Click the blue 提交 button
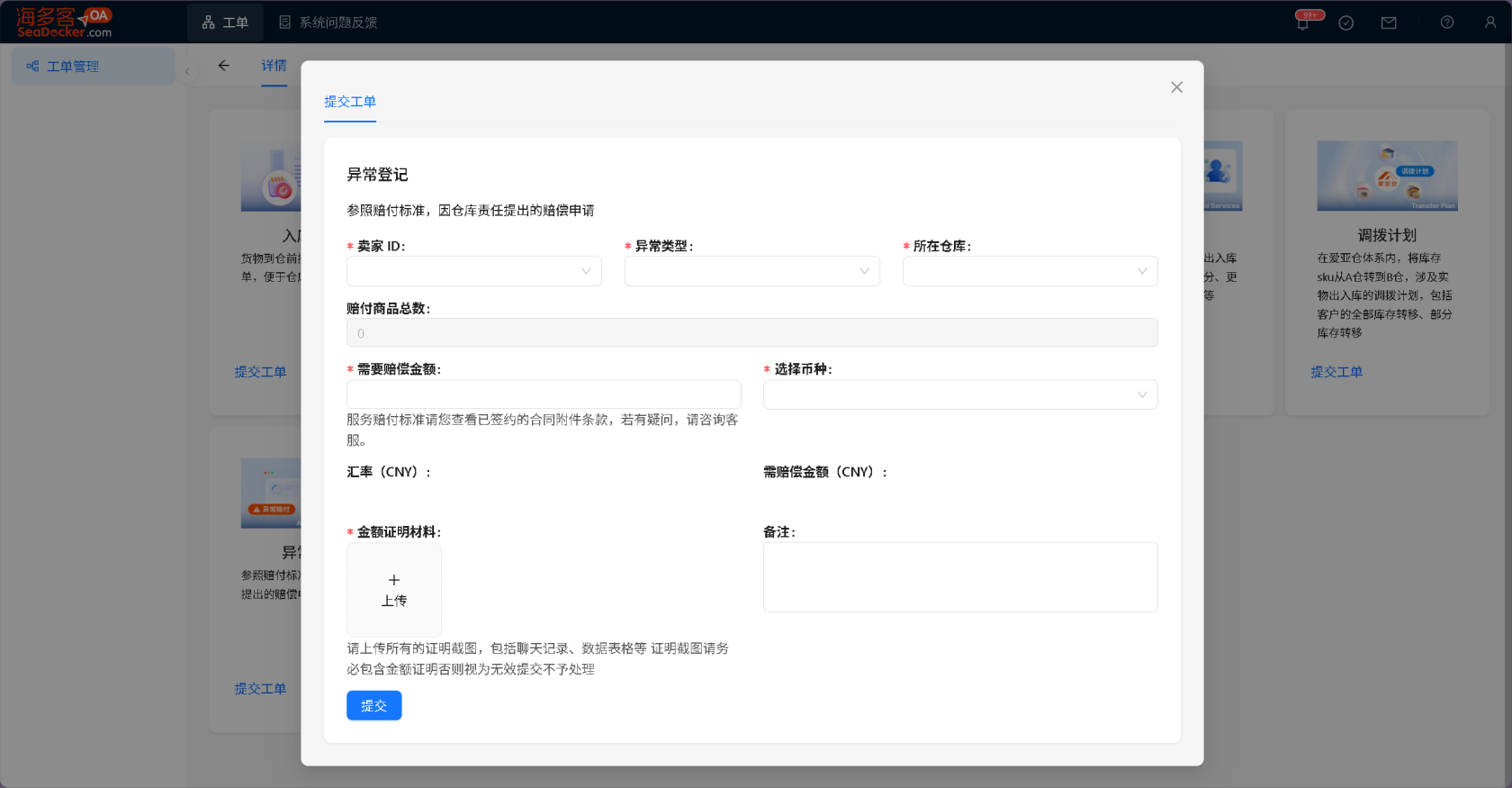1512x788 pixels. 374,705
